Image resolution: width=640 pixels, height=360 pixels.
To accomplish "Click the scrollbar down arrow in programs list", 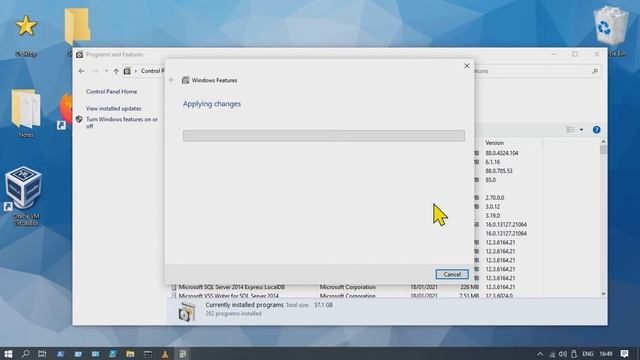I will (x=603, y=293).
